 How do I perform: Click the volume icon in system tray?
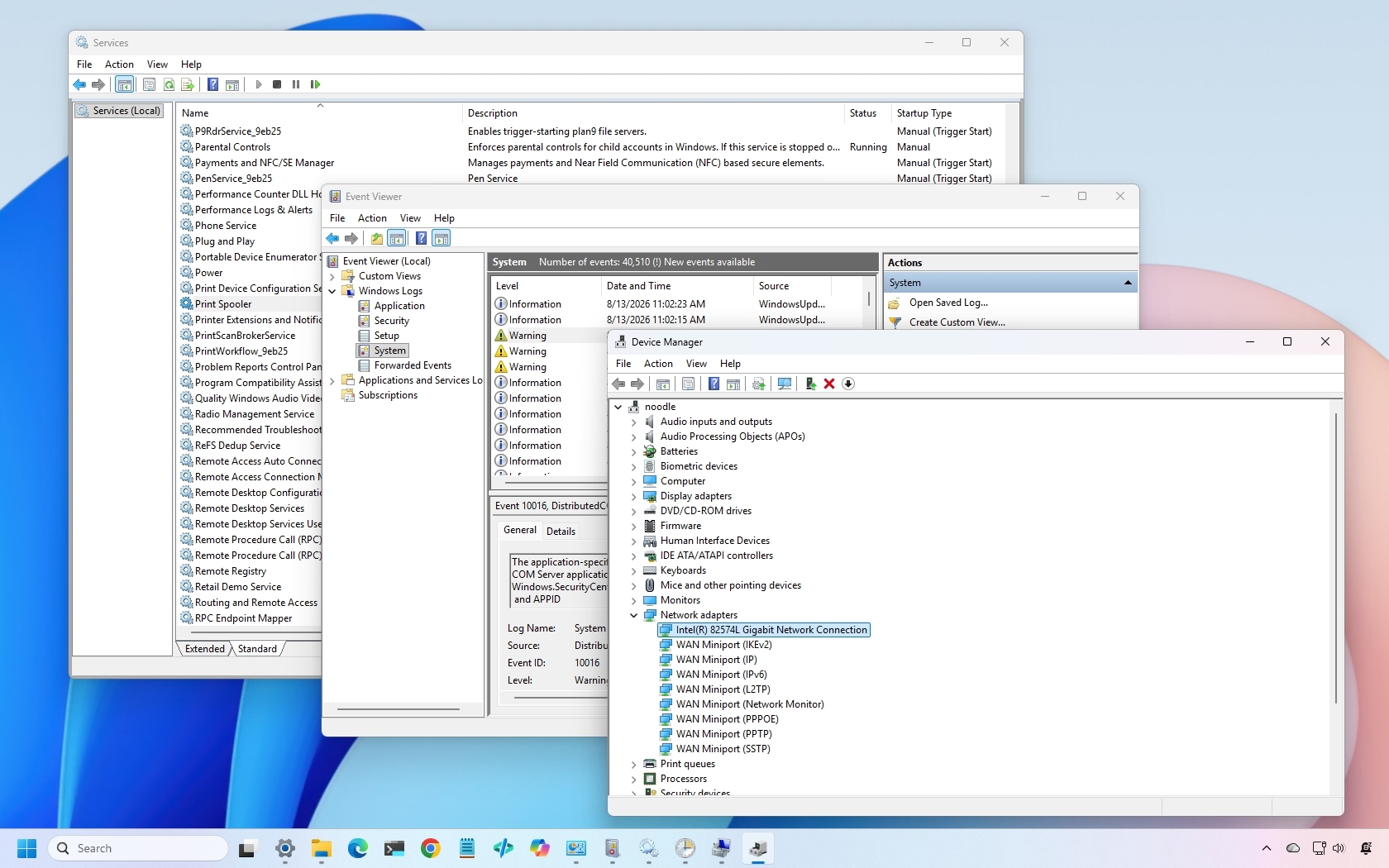point(1339,848)
